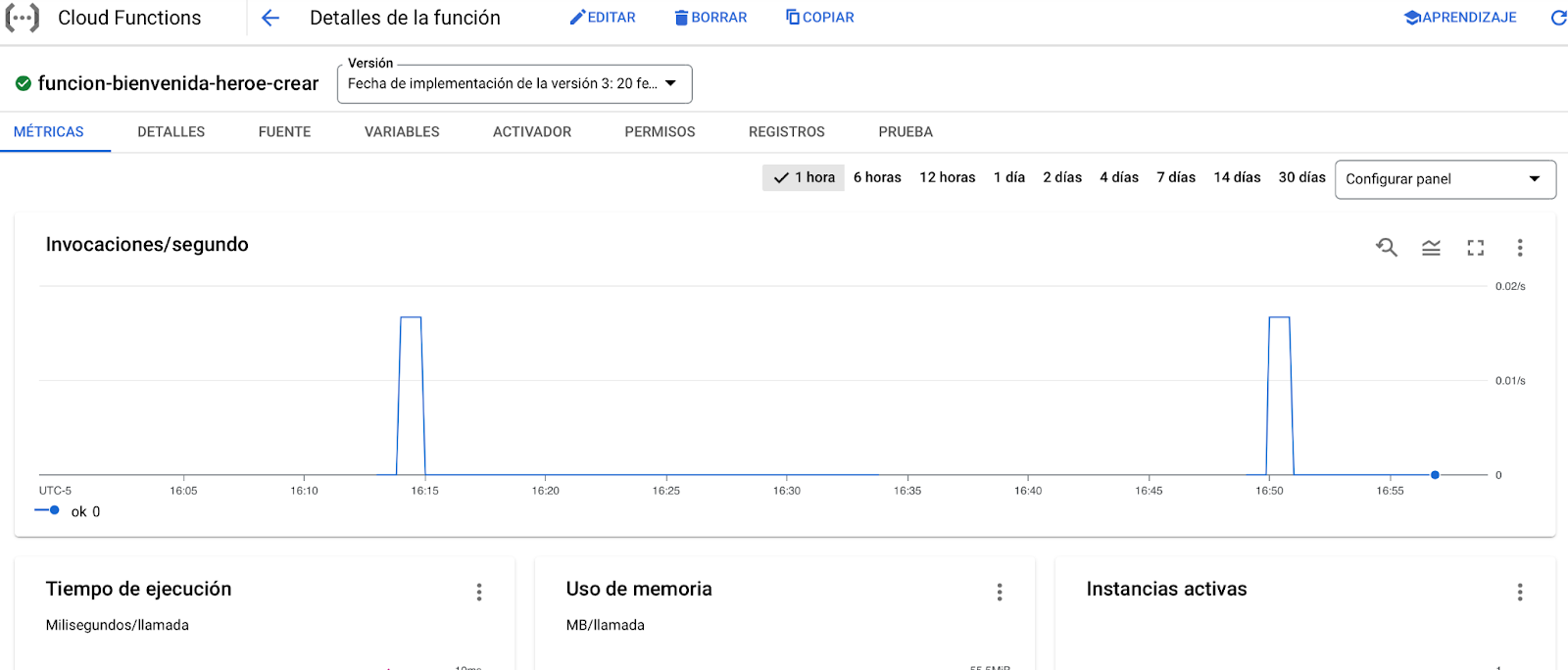Expand Invocaciones chart to full screen
1568x670 pixels.
coord(1475,248)
